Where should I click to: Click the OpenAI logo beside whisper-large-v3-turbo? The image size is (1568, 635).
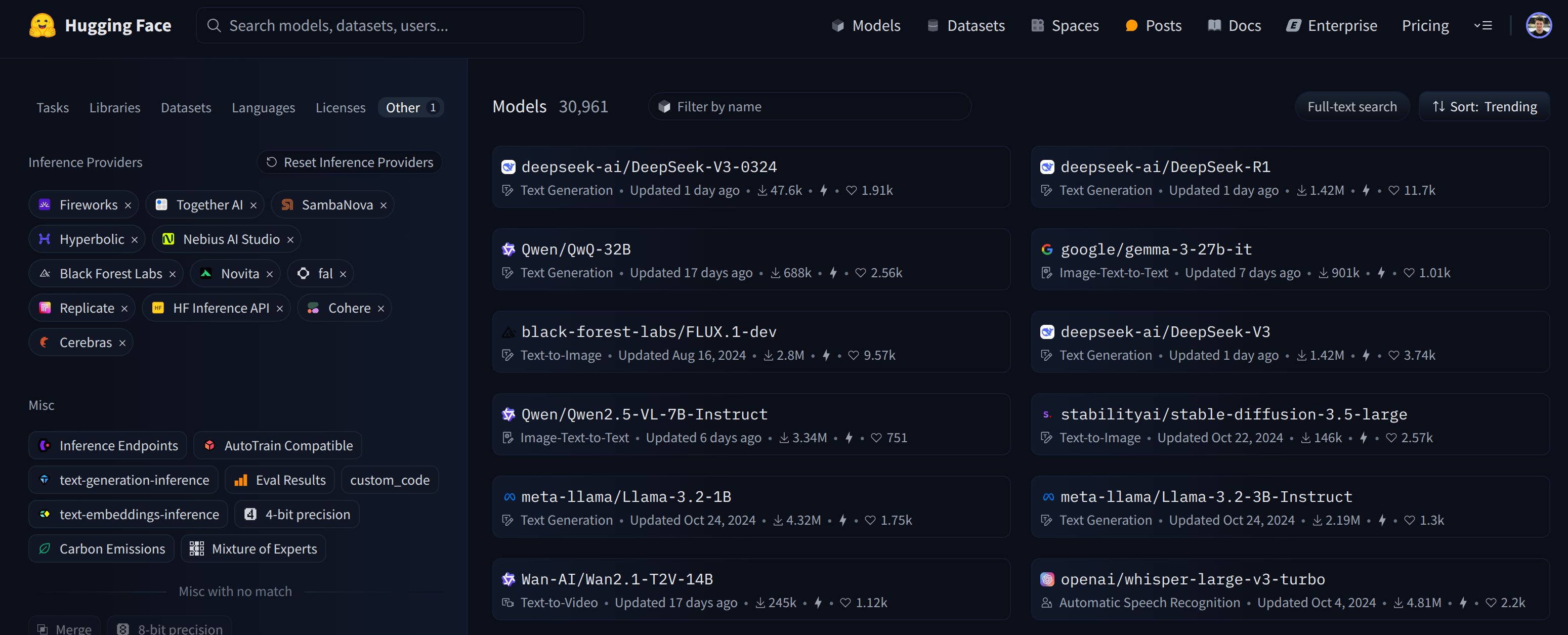click(x=1047, y=579)
